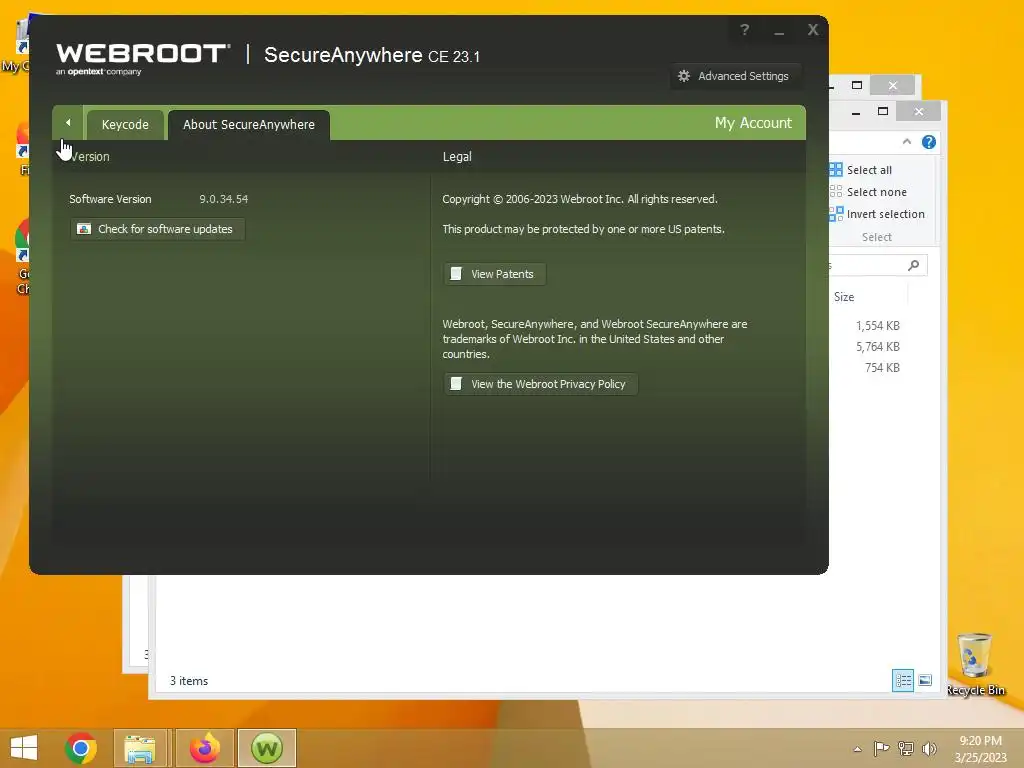Screen dimensions: 1024x768
Task: Maximize the front File Explorer window
Action: pyautogui.click(x=883, y=112)
